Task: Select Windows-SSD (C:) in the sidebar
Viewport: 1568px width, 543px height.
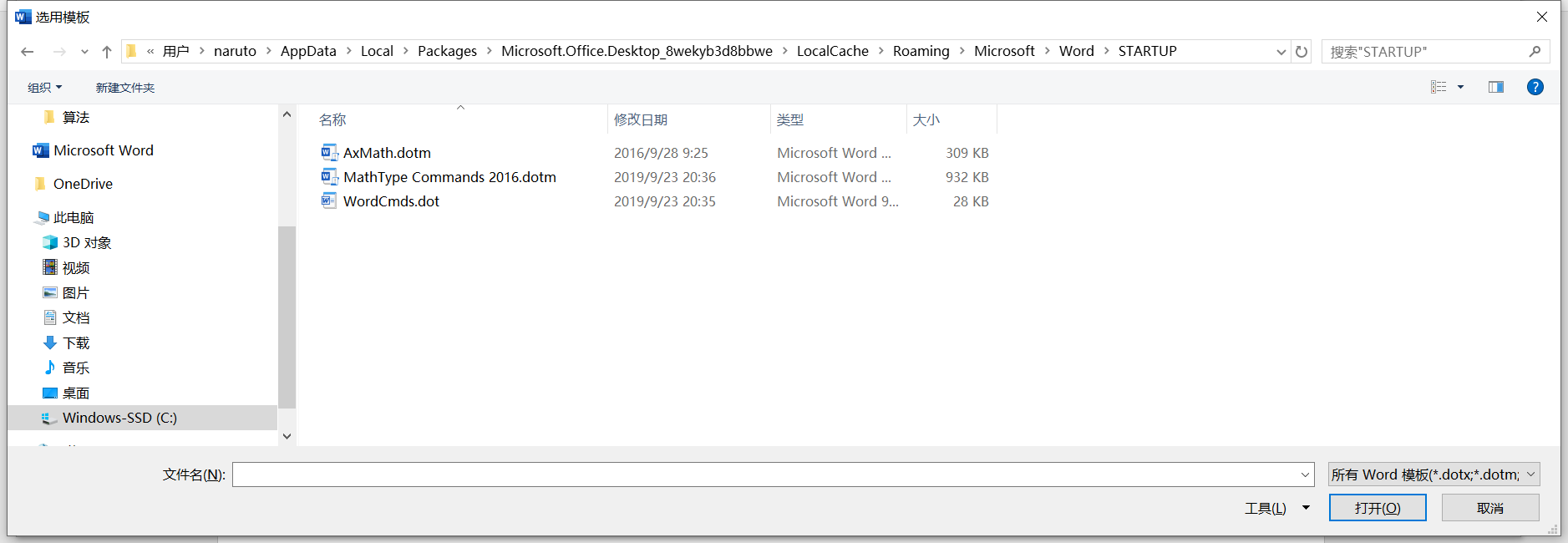Action: (x=119, y=418)
